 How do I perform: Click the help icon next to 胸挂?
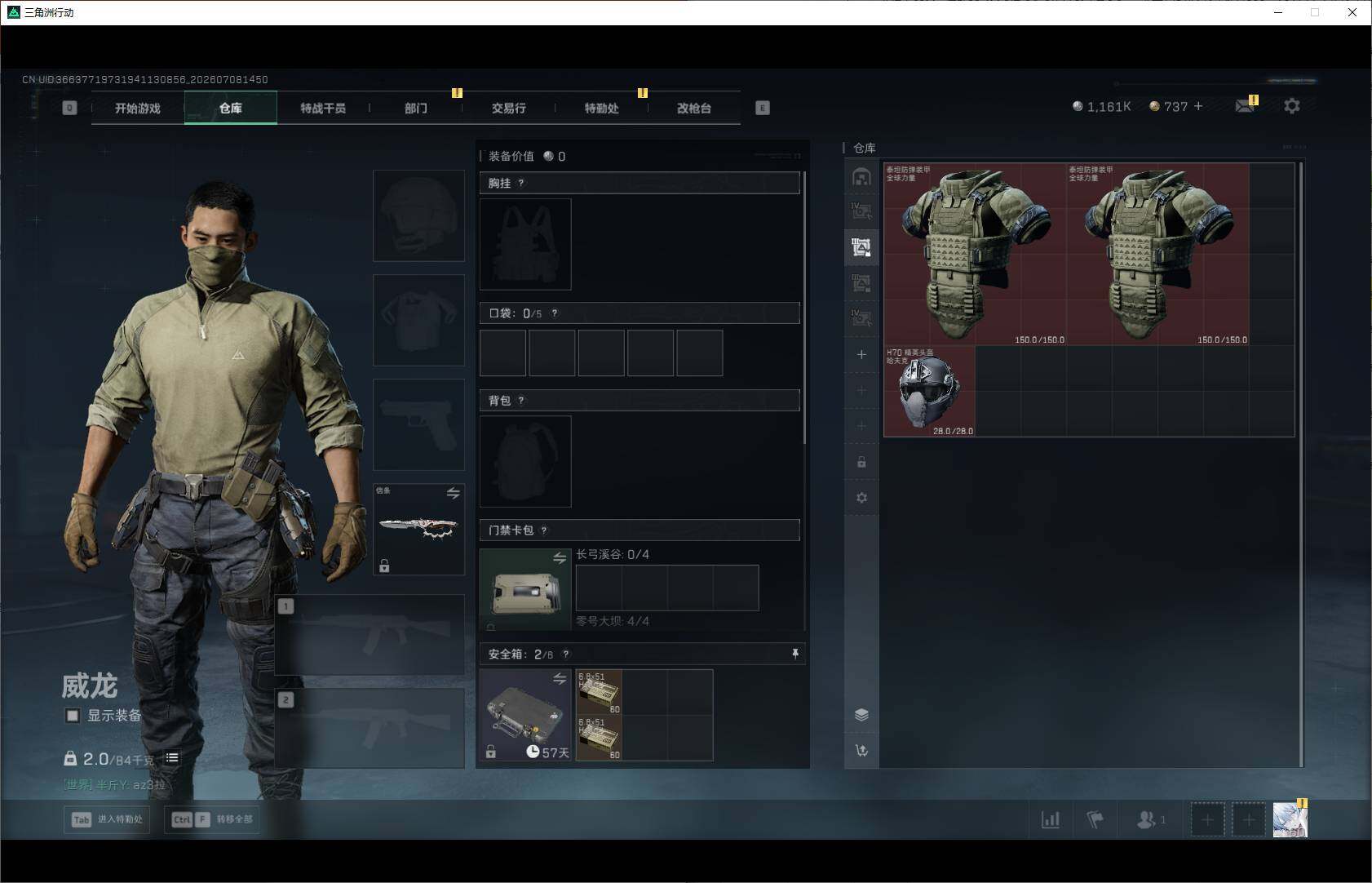tap(521, 183)
